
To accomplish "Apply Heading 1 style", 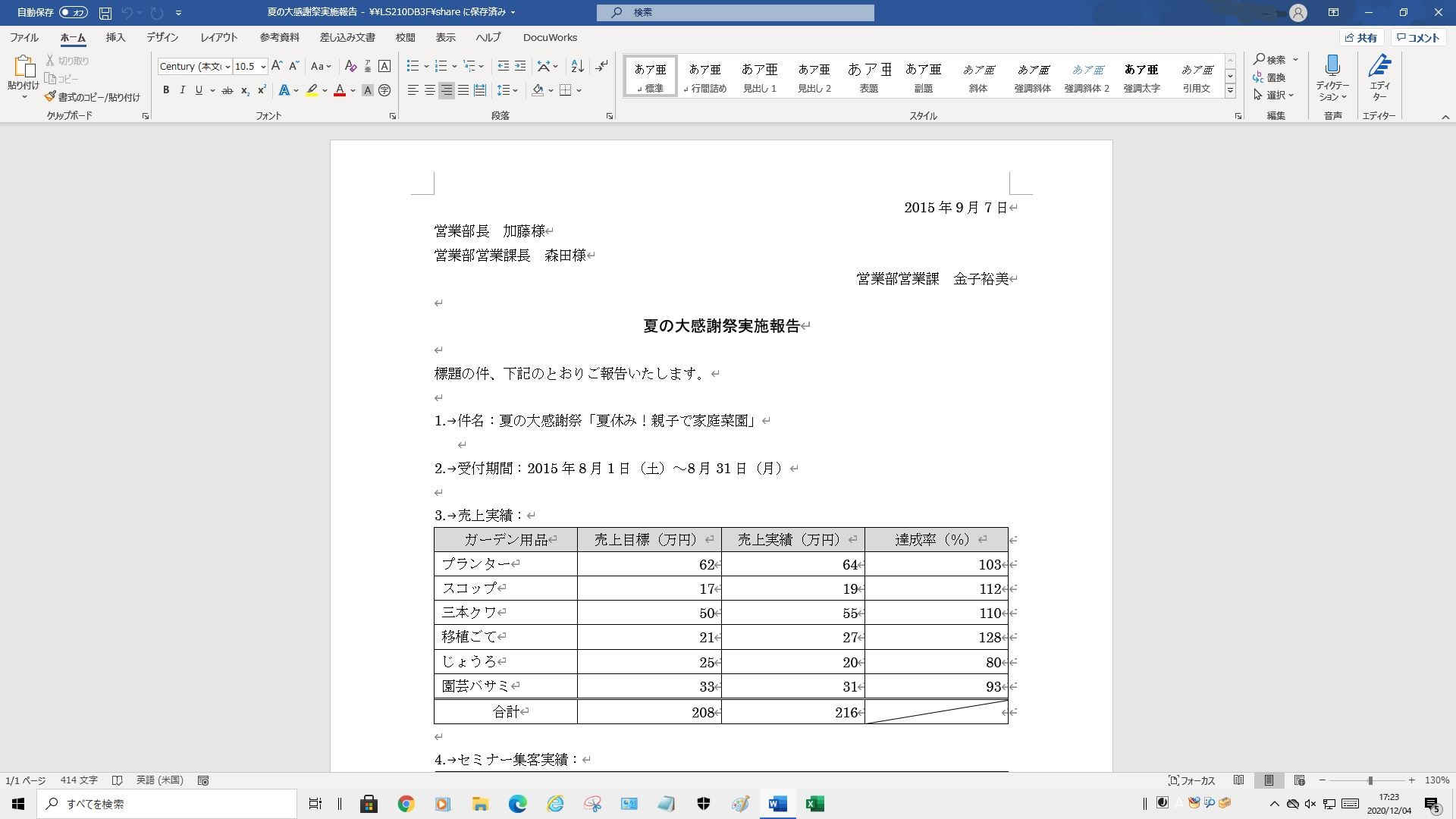I will pyautogui.click(x=760, y=77).
